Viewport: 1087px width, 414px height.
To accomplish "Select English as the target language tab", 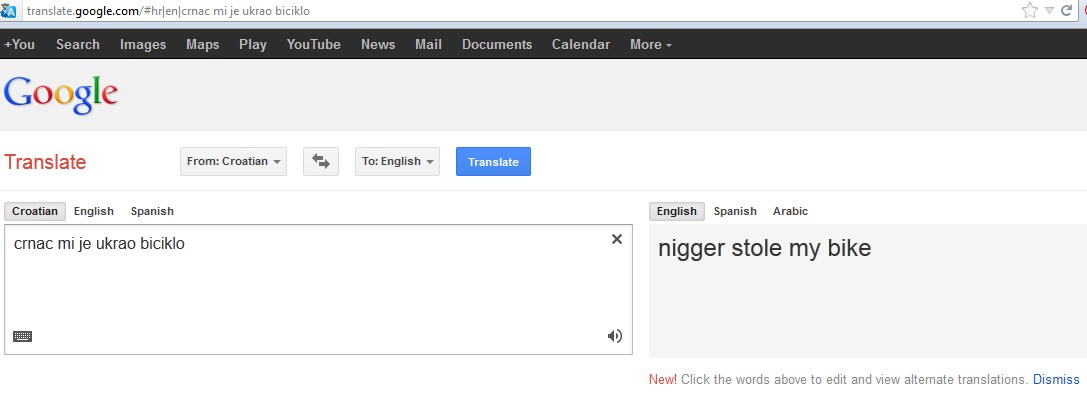I will (x=677, y=212).
